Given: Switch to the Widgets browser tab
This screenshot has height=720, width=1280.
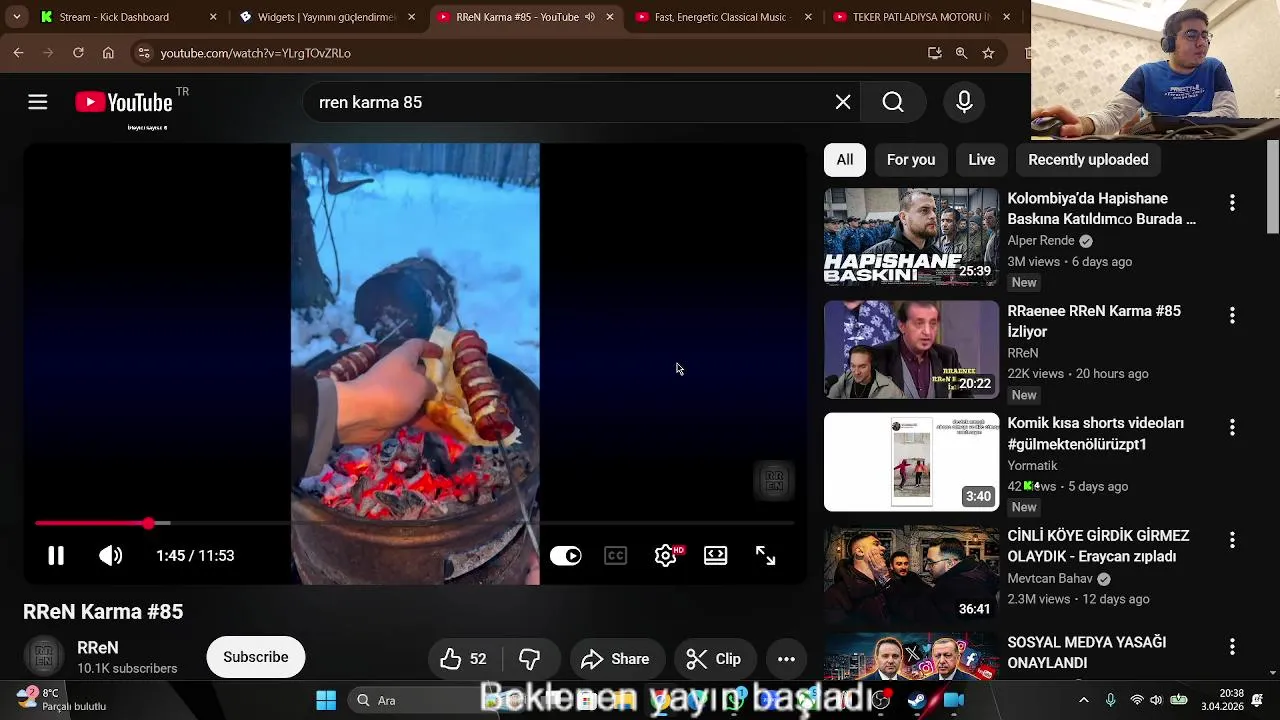Looking at the screenshot, I should (x=326, y=17).
